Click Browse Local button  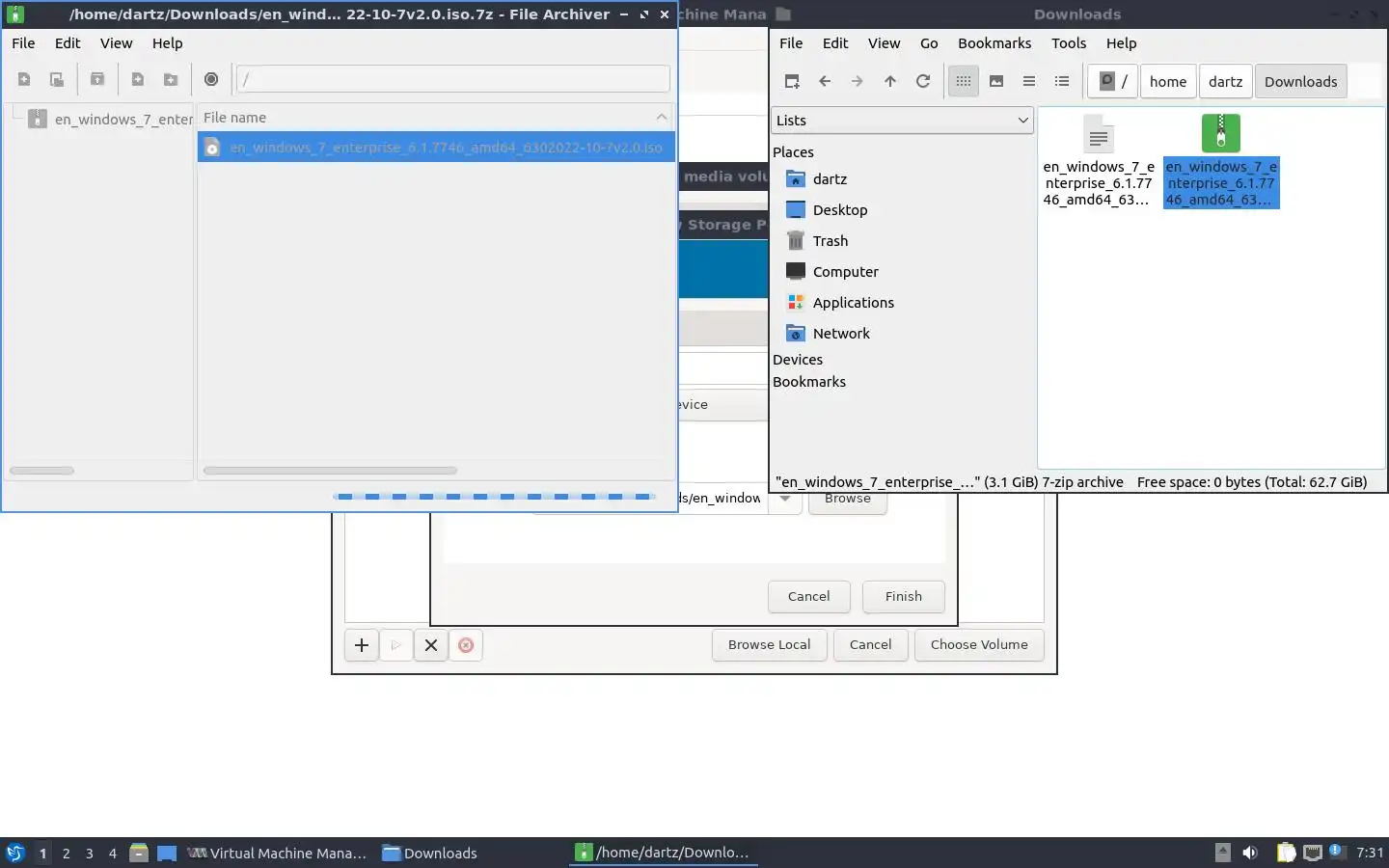click(769, 645)
